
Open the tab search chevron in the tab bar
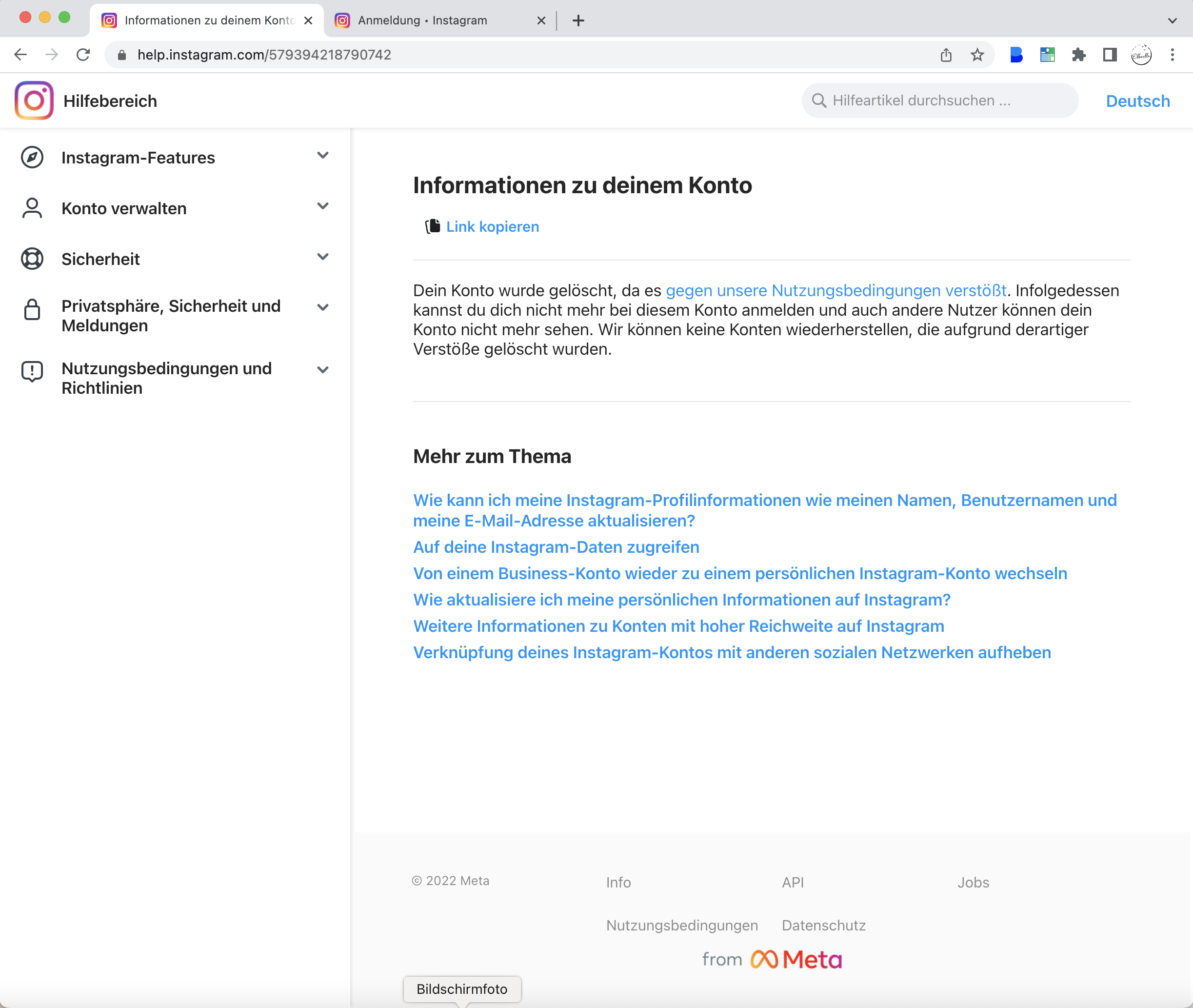1173,20
